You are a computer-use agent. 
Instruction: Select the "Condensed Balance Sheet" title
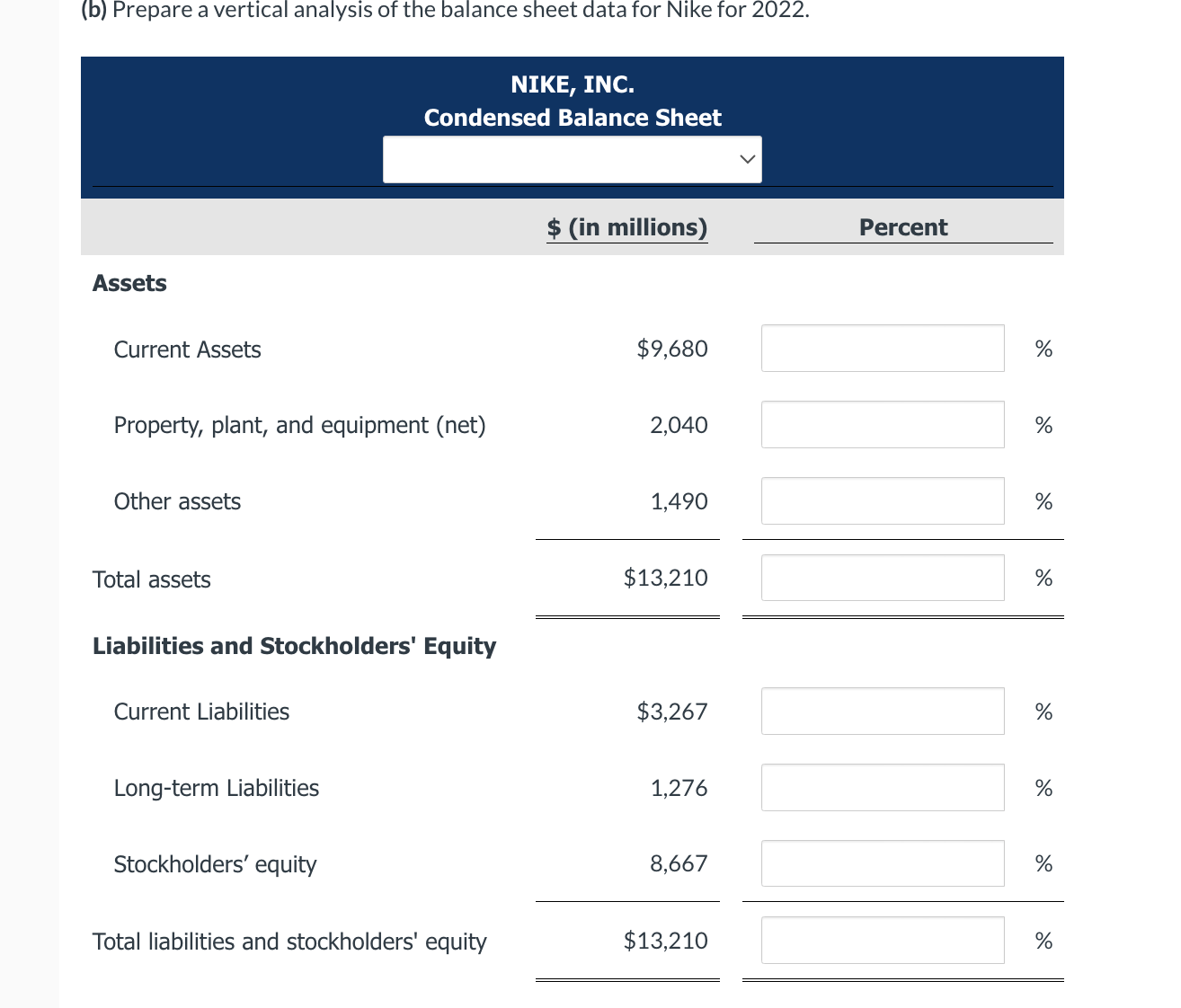click(572, 118)
